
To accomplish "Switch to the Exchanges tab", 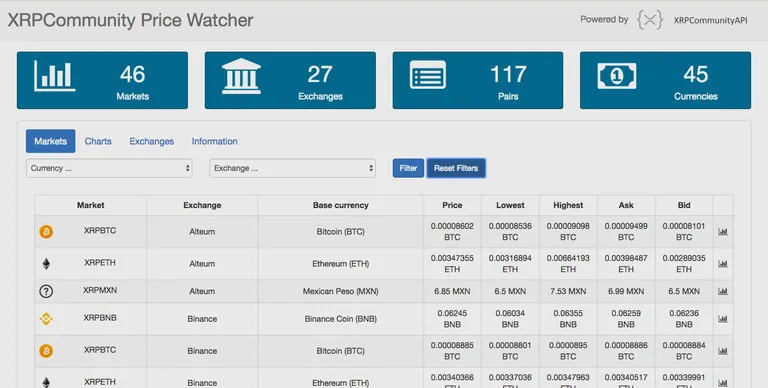I will (151, 141).
